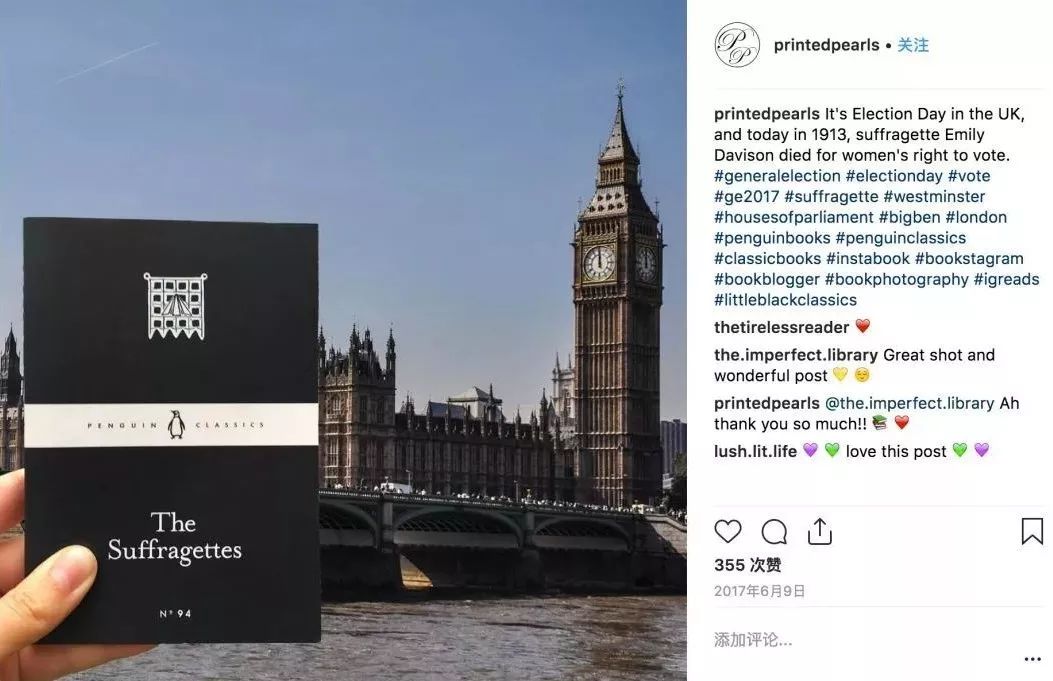1053x681 pixels.
Task: Open lush.lit.life commenter profile
Action: [x=756, y=451]
